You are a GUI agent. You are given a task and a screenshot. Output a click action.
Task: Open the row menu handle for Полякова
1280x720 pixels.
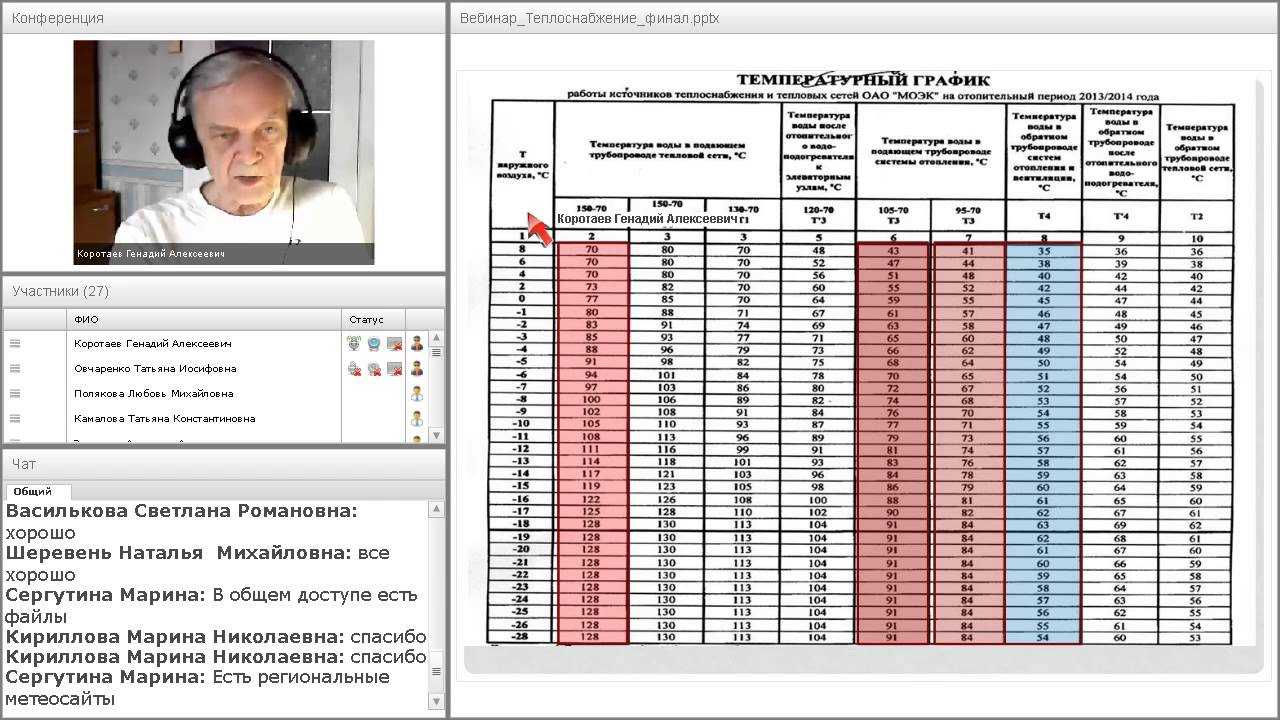(x=15, y=394)
